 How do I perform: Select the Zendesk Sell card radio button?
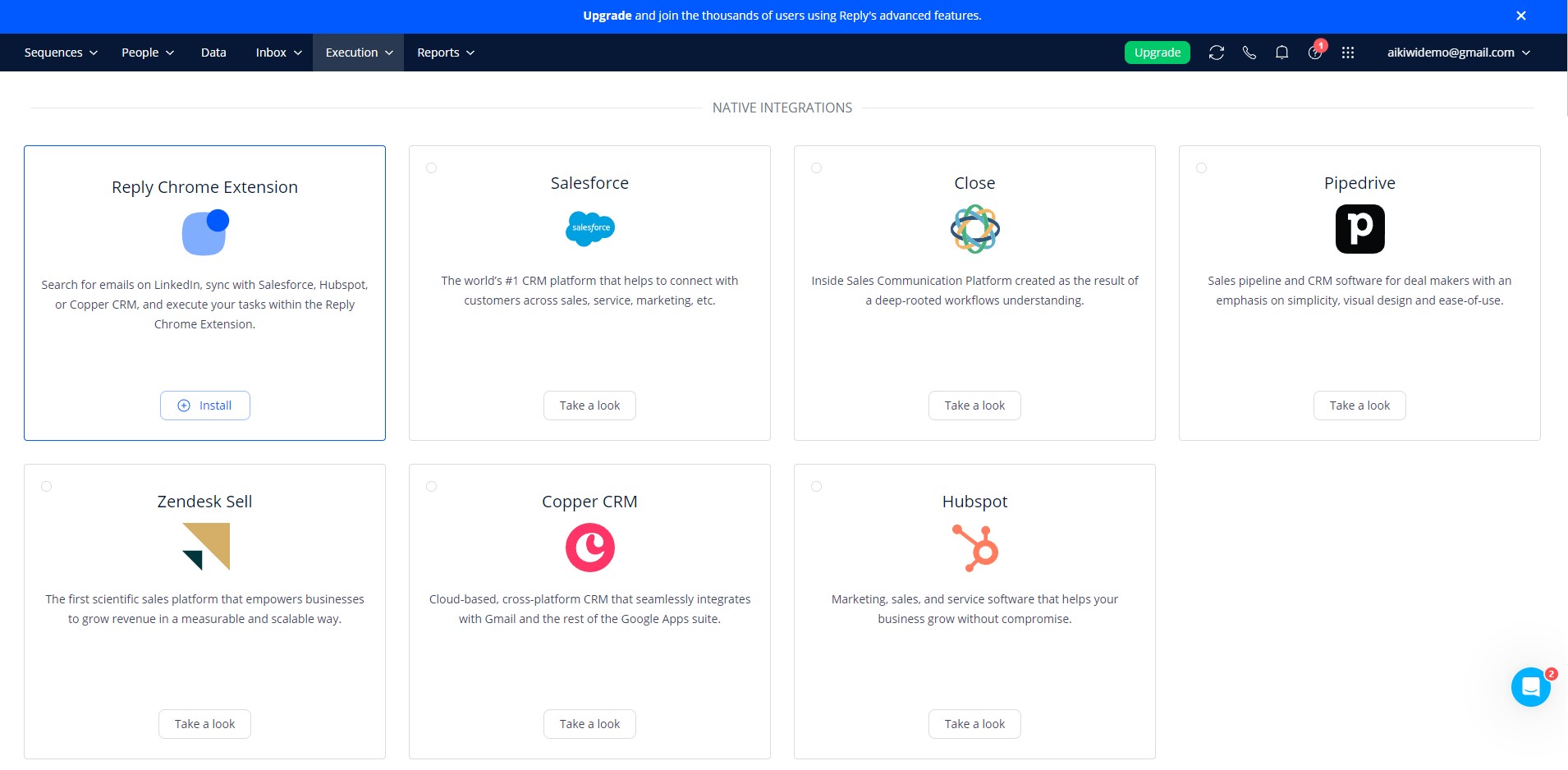pyautogui.click(x=47, y=487)
